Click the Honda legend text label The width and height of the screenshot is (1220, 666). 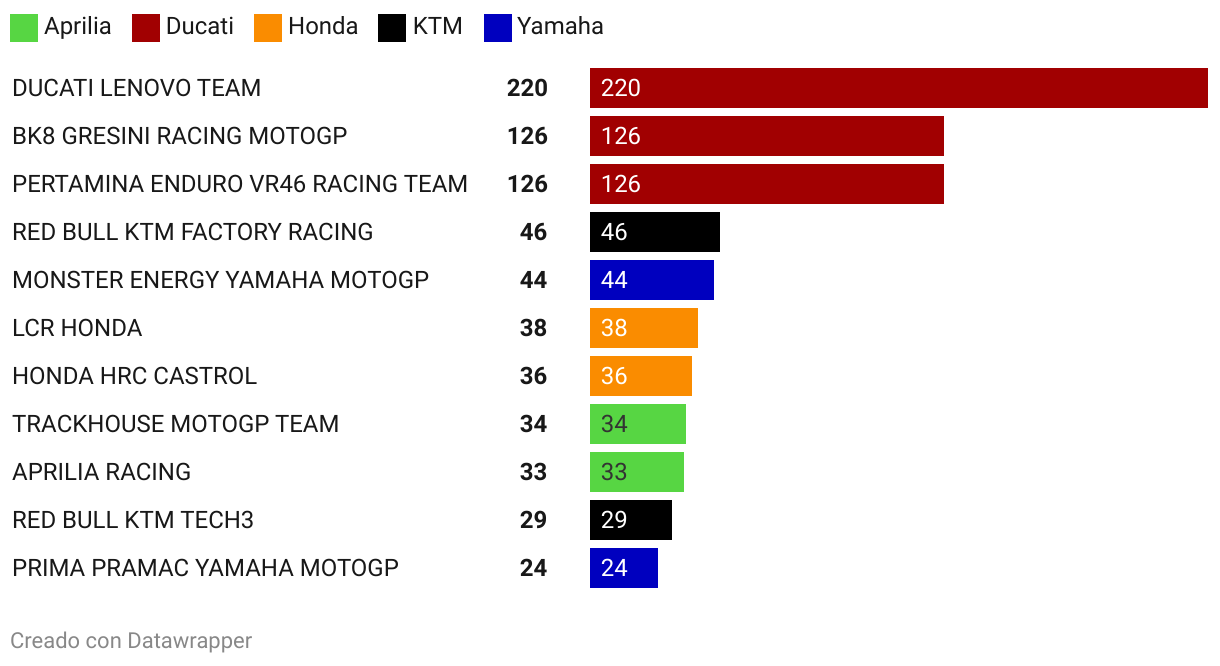[323, 27]
